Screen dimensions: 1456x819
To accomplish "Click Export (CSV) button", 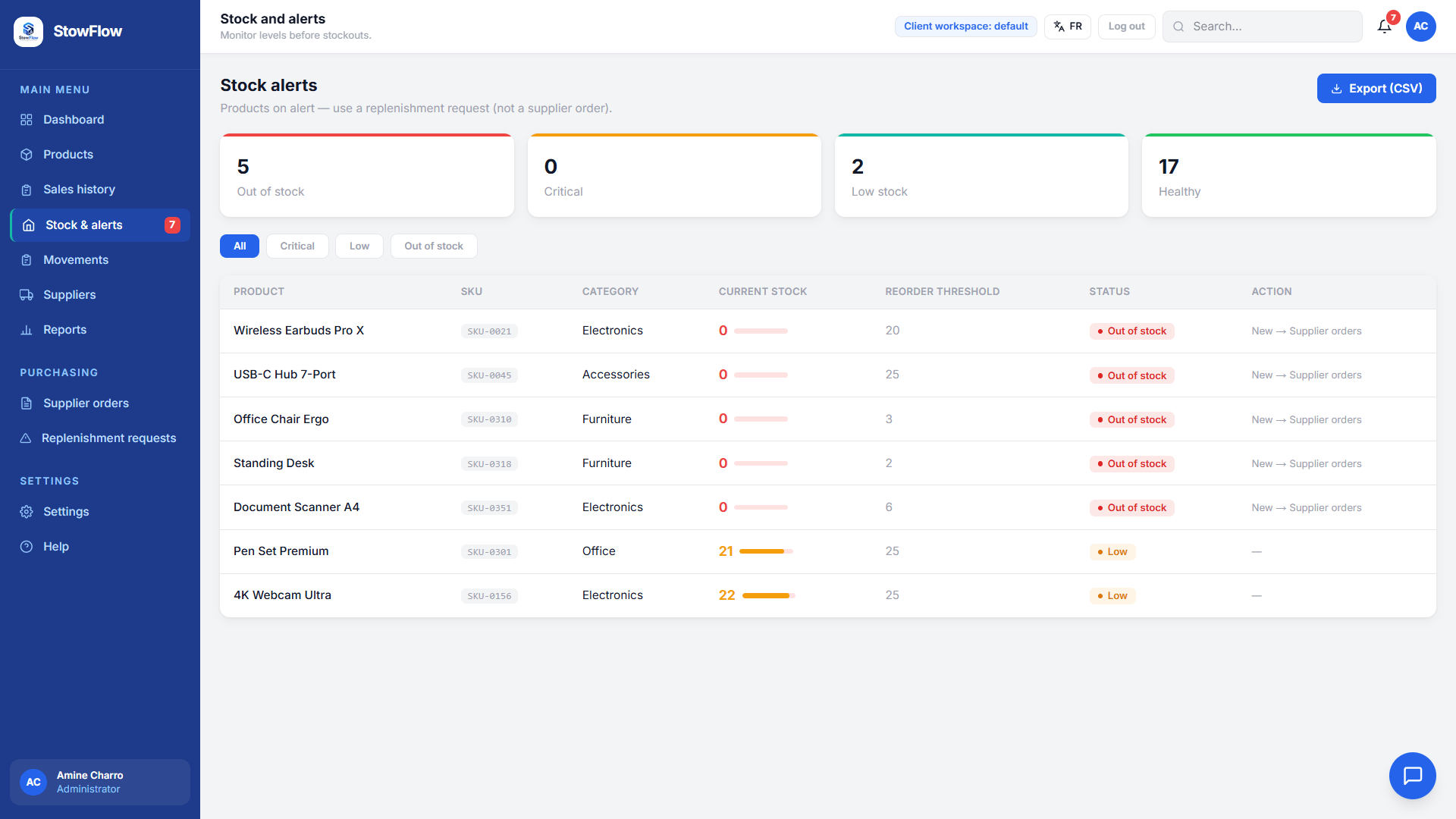I will [1376, 89].
